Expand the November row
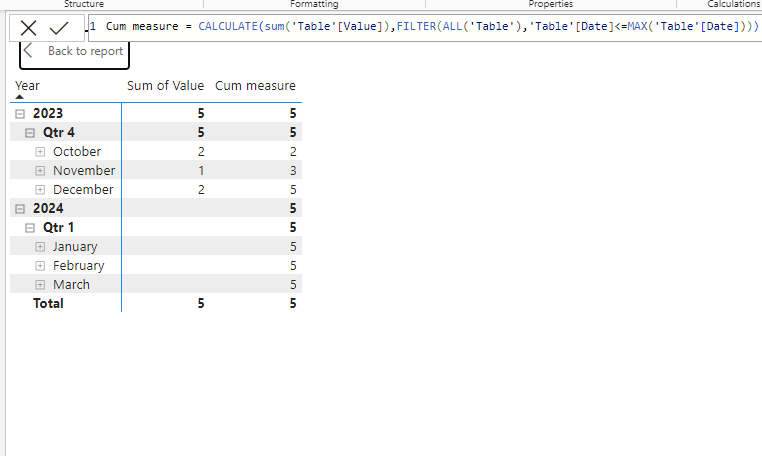The height and width of the screenshot is (456, 762). 40,171
